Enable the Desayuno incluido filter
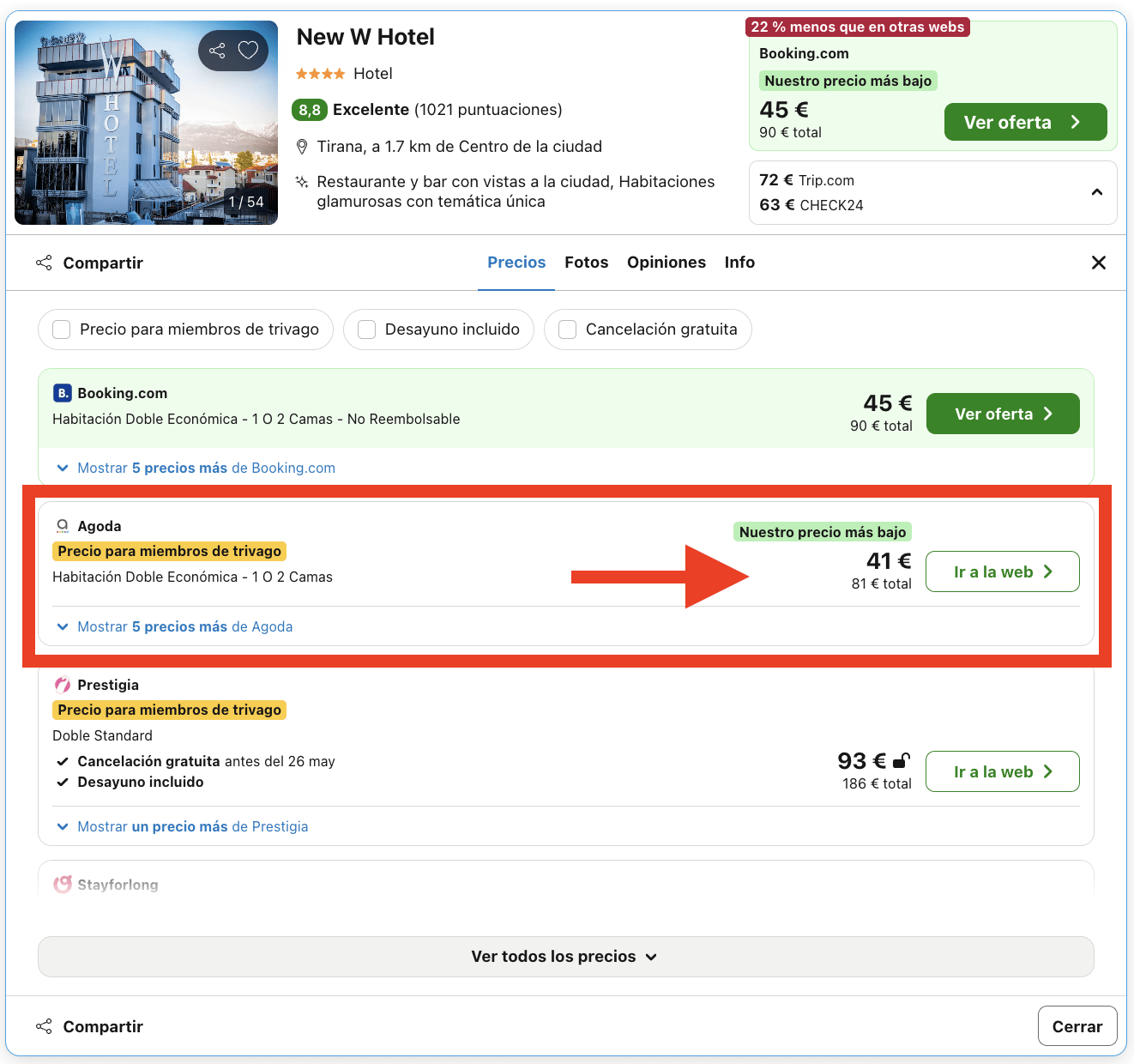 367,329
